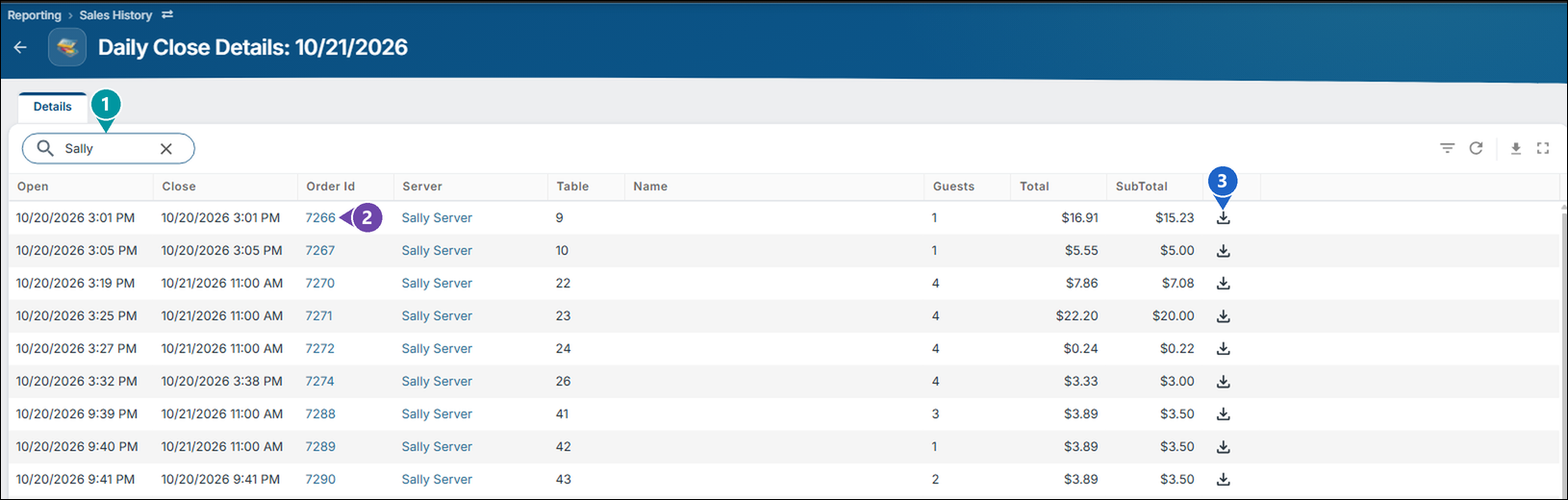Select guest count 3 in order 7288 row

coord(935,414)
